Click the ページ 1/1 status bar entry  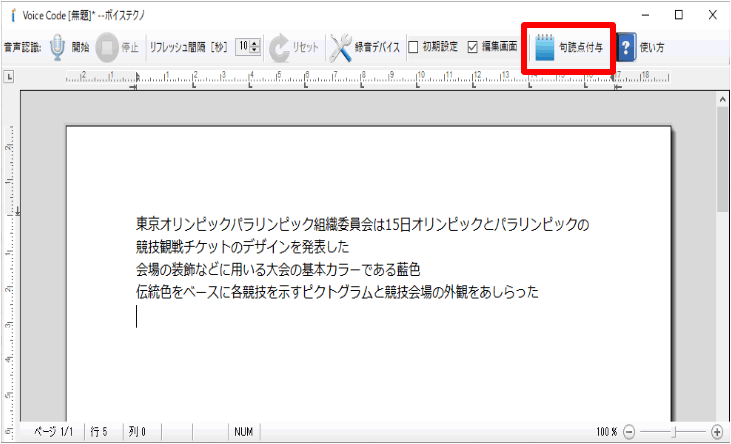53,432
